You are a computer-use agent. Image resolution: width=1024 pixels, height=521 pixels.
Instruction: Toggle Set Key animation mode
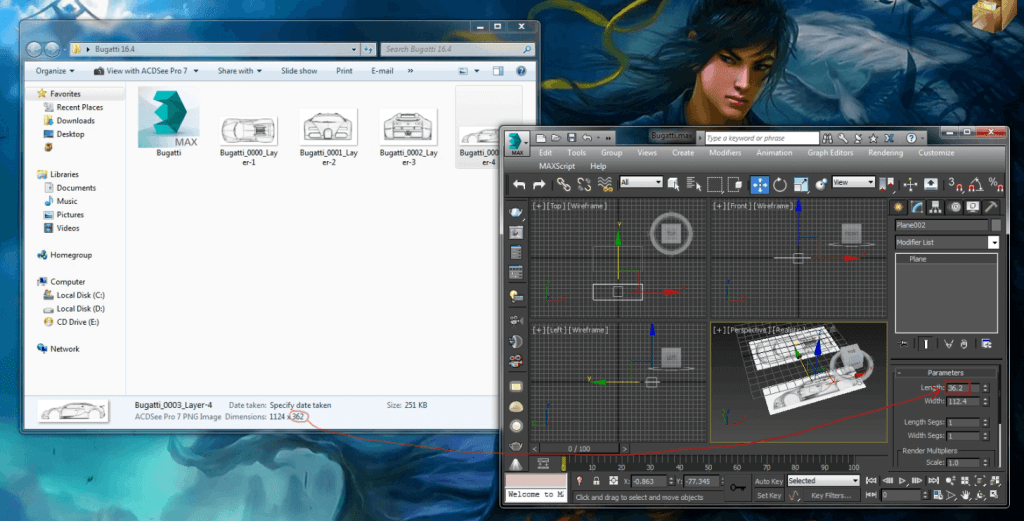click(x=769, y=496)
